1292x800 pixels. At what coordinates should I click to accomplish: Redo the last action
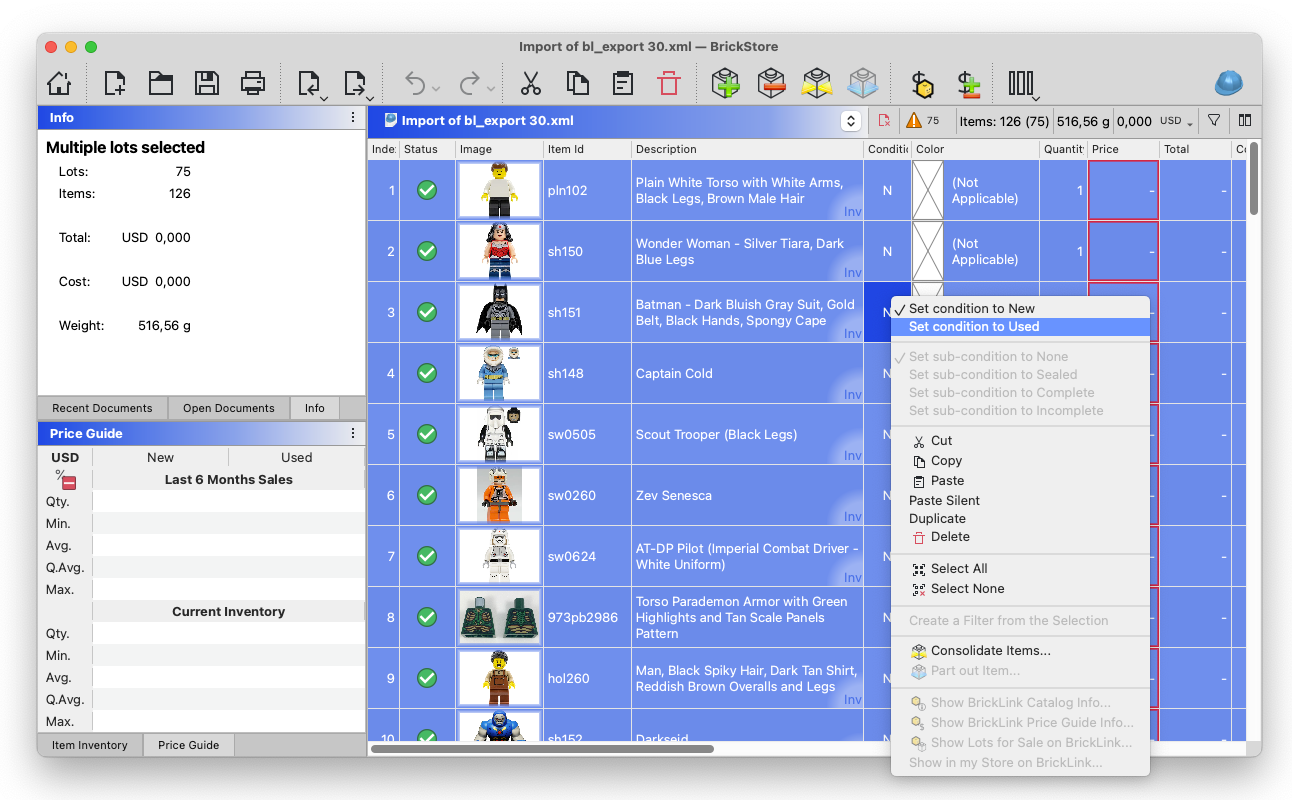point(469,83)
